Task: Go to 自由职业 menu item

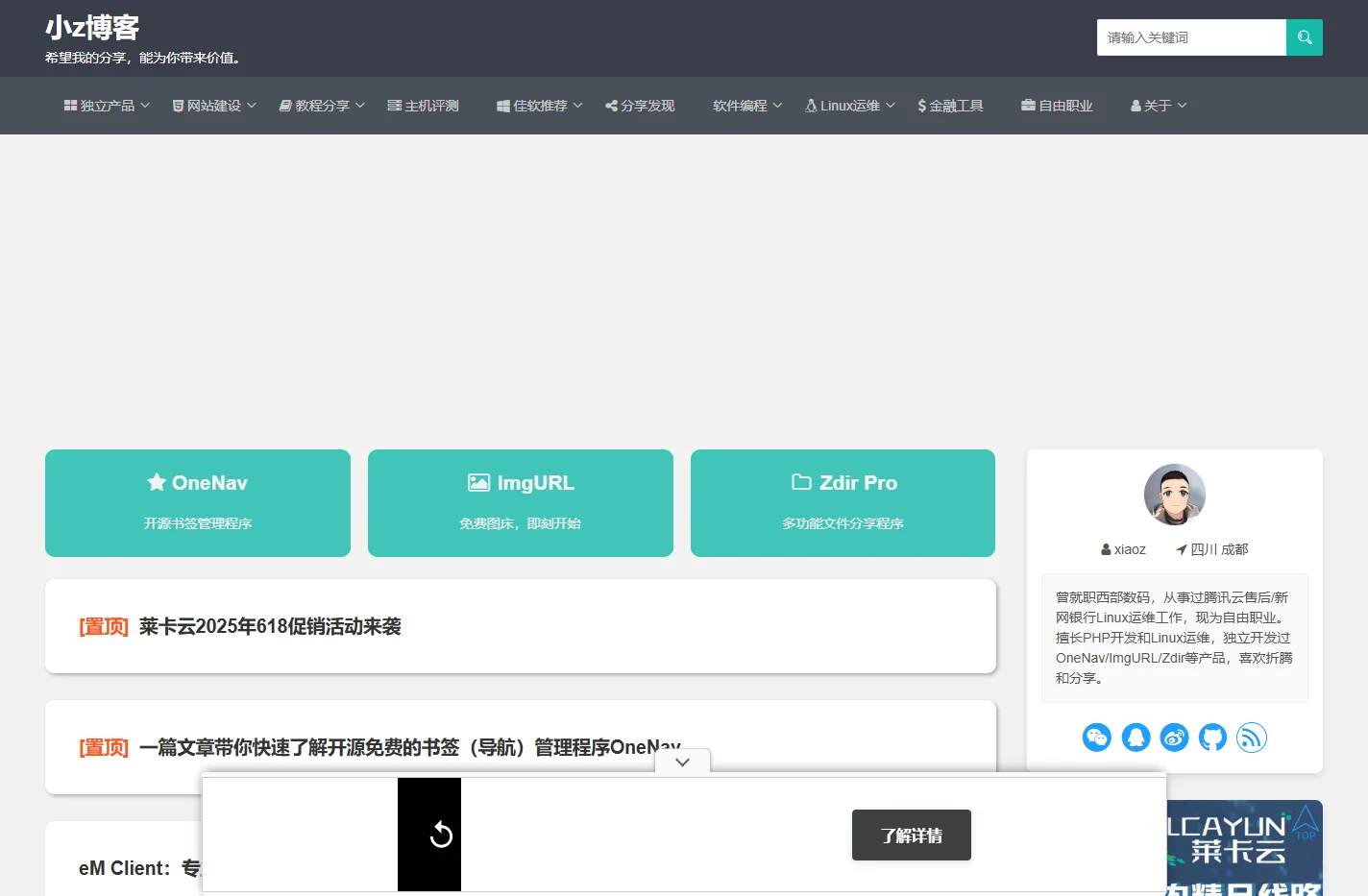Action: click(1057, 106)
